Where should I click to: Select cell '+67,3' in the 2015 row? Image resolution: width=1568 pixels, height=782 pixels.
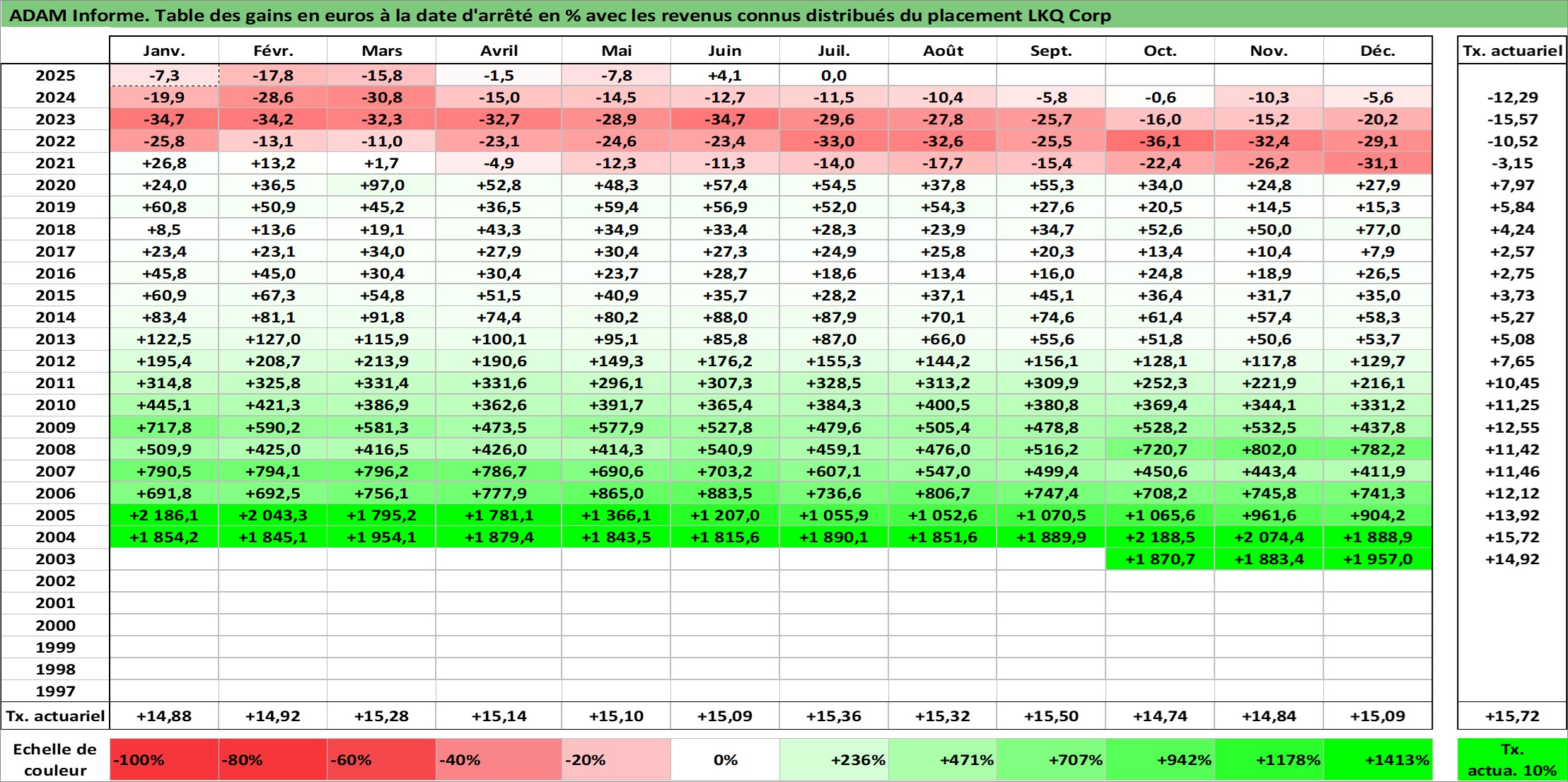(x=273, y=296)
